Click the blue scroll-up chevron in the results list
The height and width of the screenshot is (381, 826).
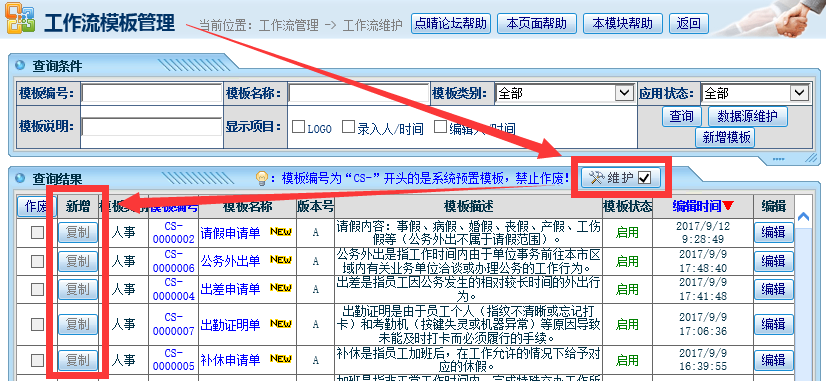[803, 217]
